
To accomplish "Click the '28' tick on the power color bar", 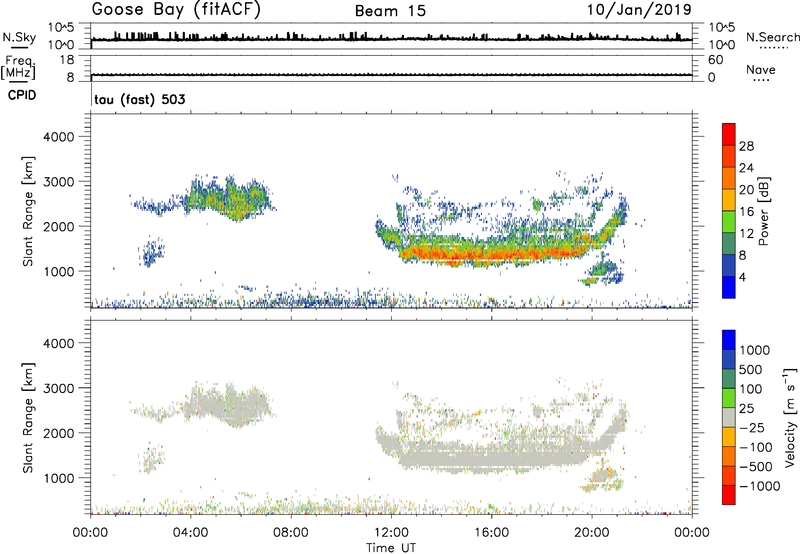I will (x=746, y=146).
